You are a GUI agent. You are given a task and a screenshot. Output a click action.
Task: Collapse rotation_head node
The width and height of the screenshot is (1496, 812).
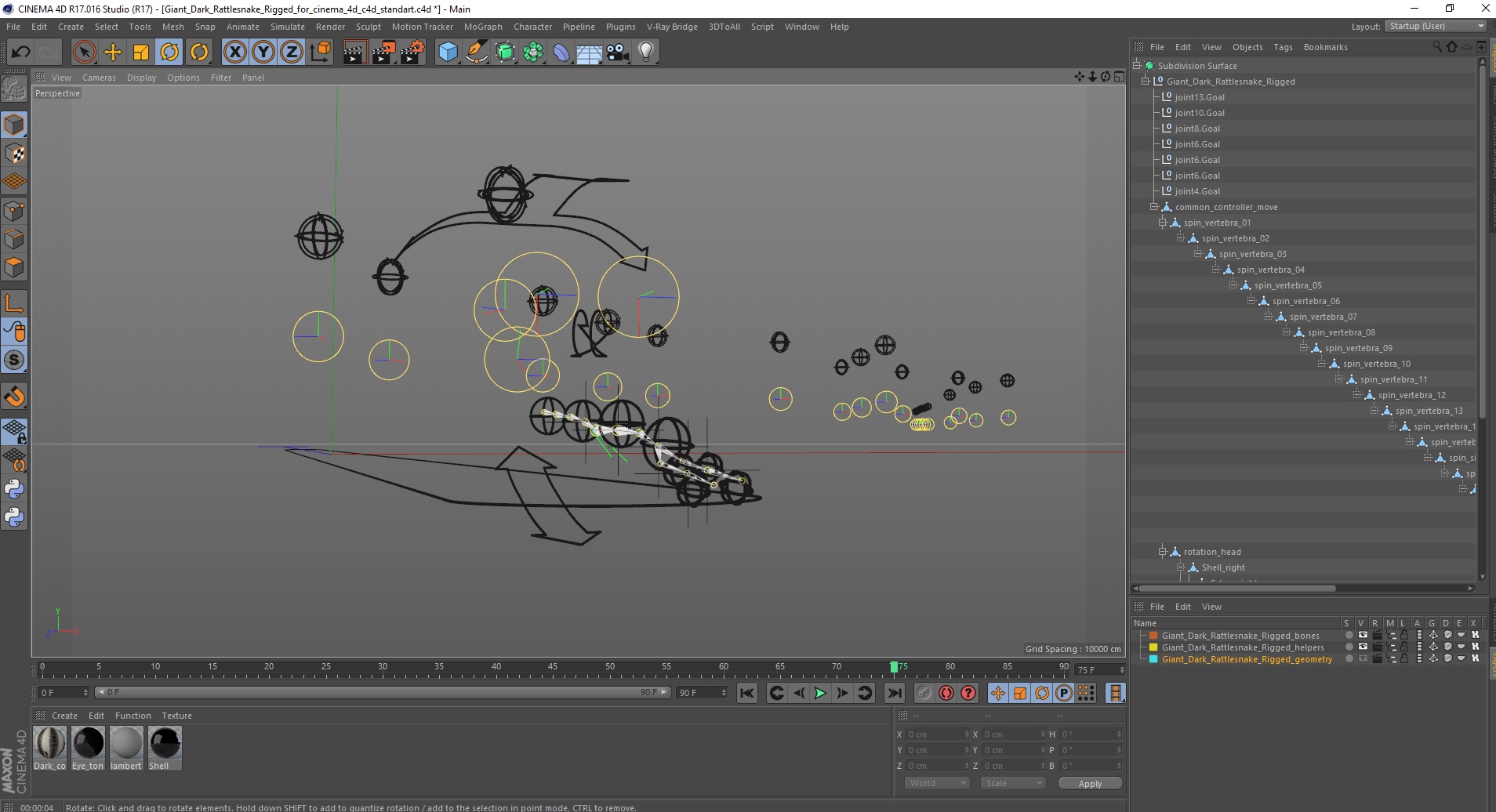(x=1163, y=552)
